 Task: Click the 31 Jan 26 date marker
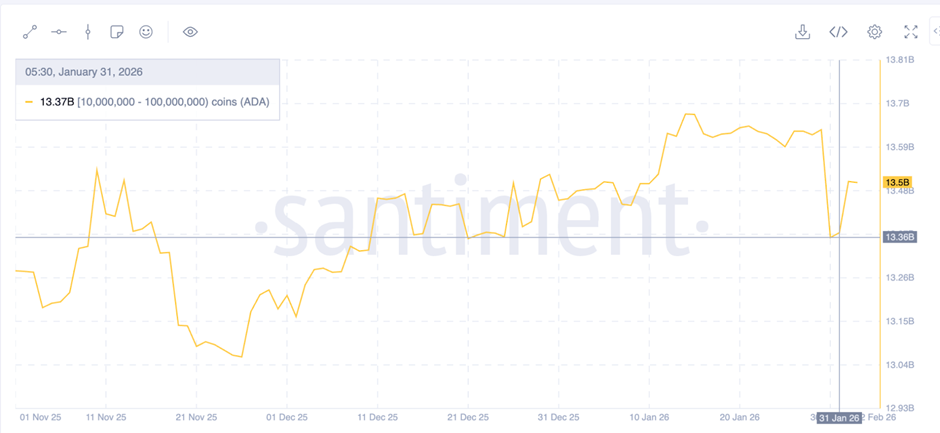coord(838,417)
